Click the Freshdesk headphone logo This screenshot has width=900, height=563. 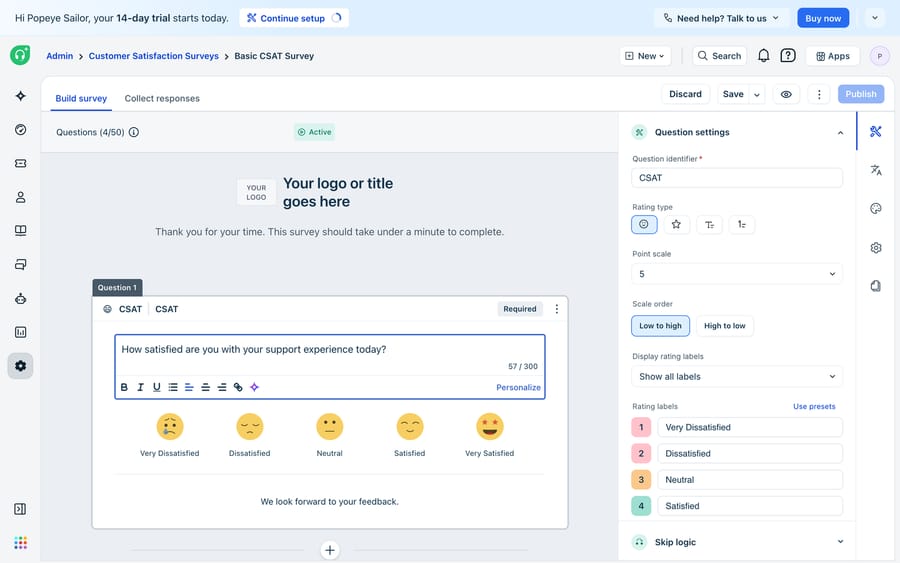20,55
